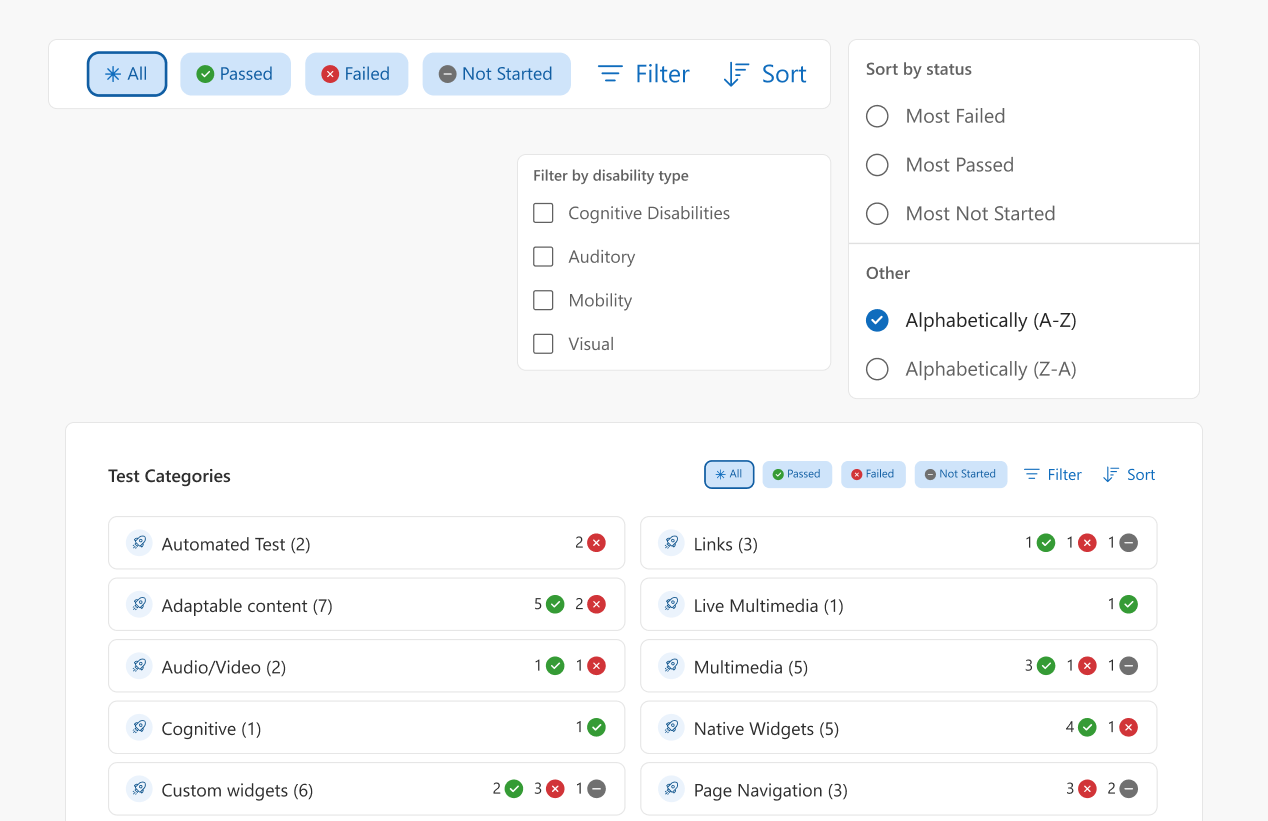Select the large Passed filter chip
Screen dimensions: 1268x821
(235, 74)
